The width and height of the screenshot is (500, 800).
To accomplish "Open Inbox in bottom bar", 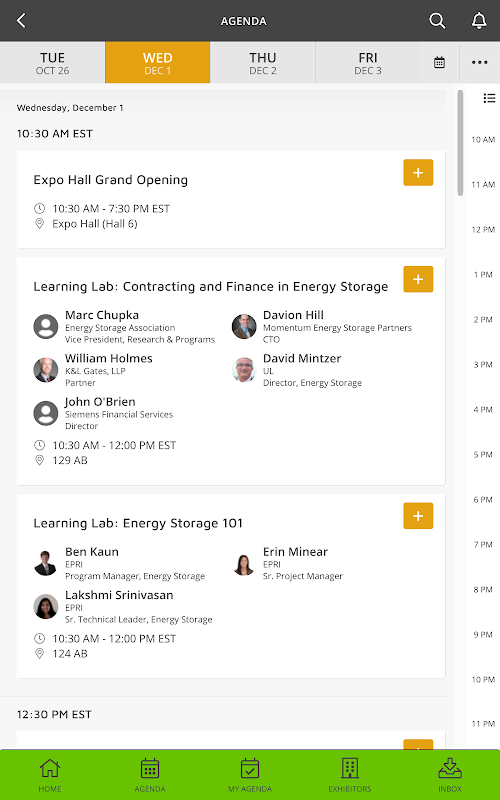I will (x=450, y=774).
